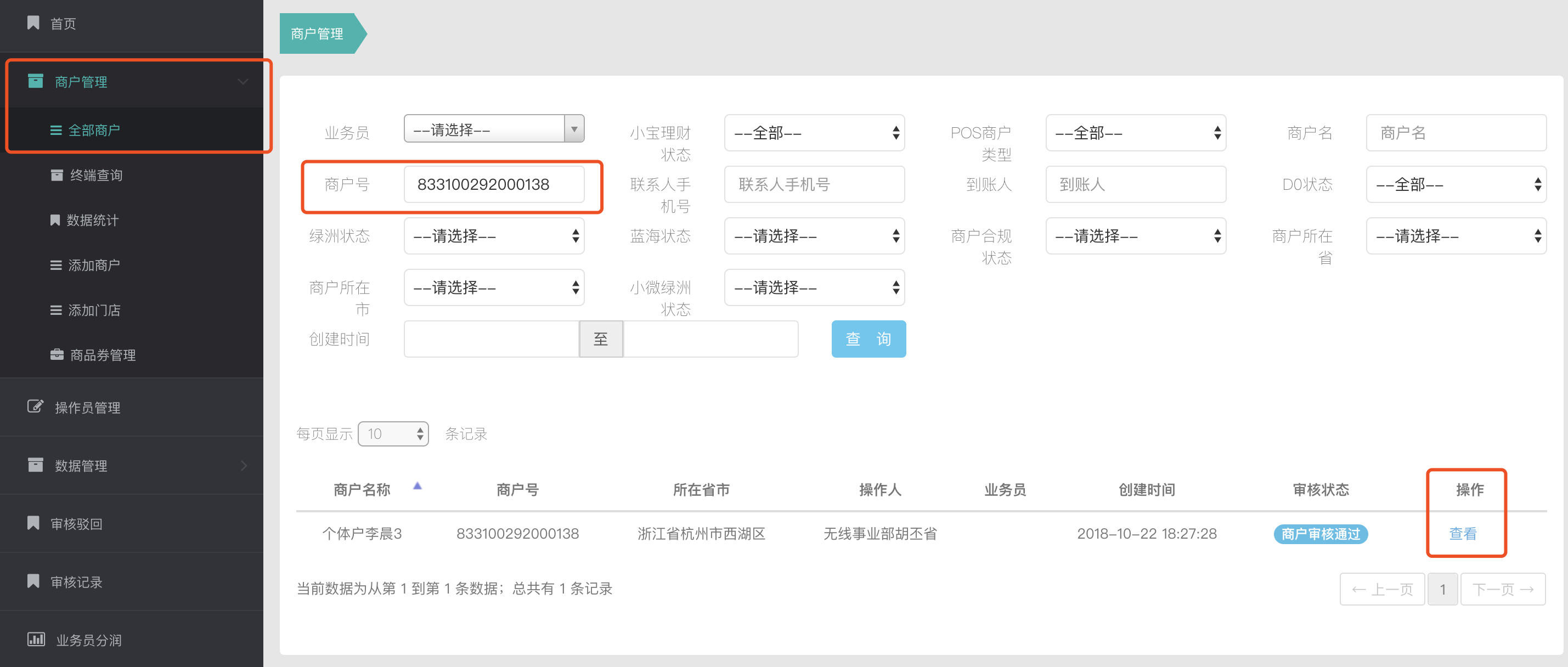
Task: Click the 下一页 pagination button
Action: (x=1503, y=589)
